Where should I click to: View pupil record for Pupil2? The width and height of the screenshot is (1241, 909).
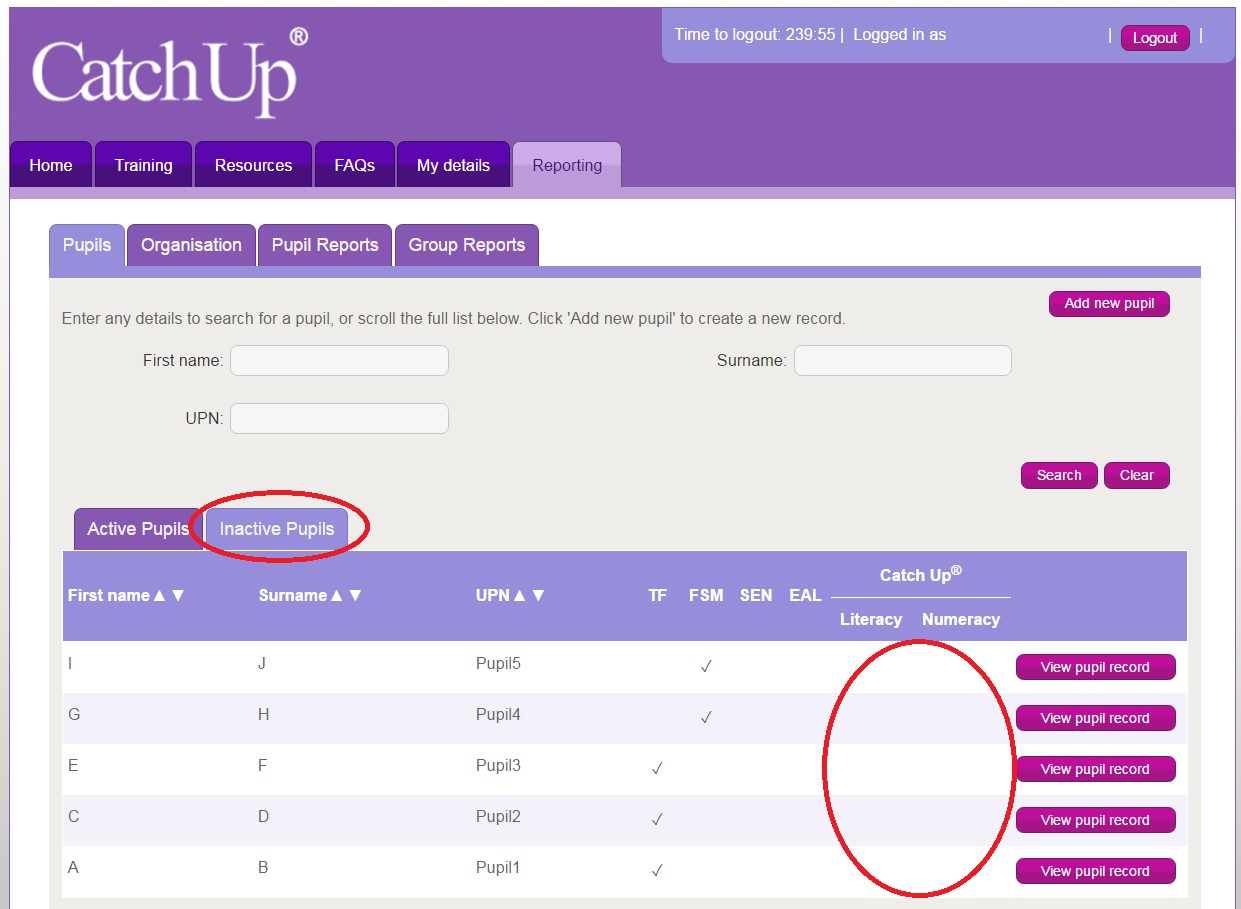click(x=1095, y=820)
